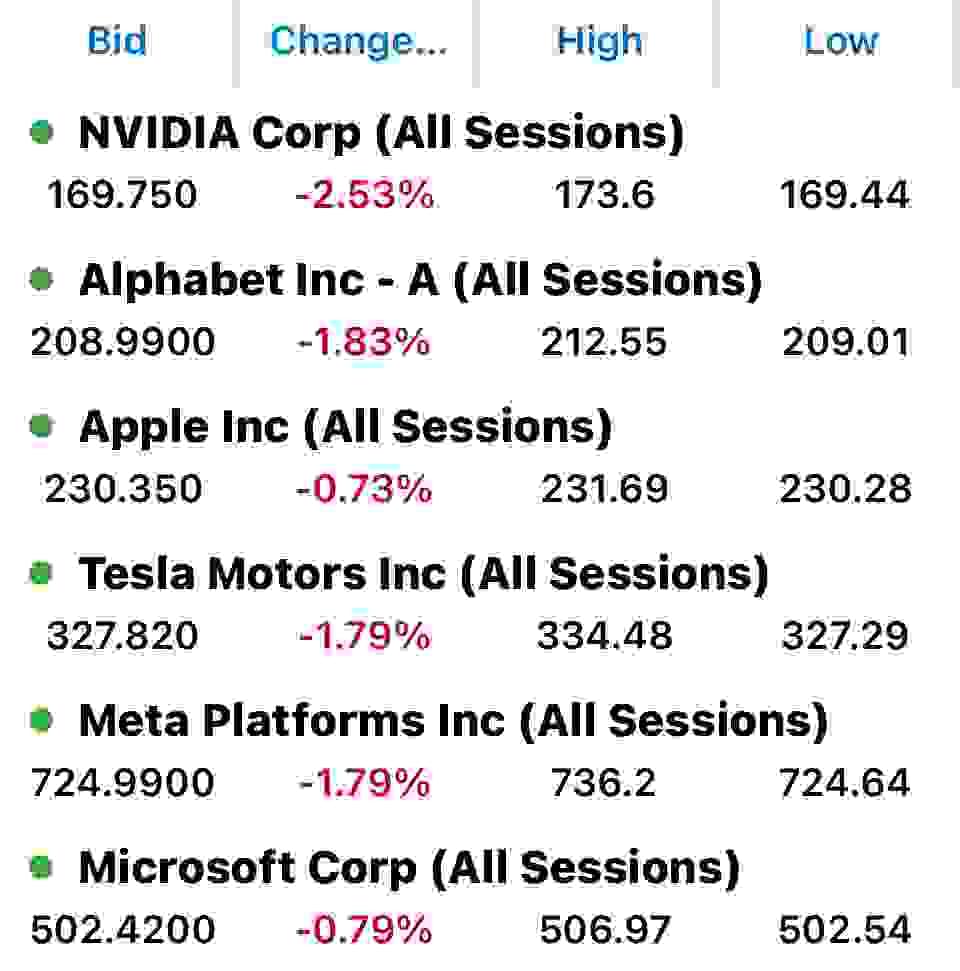Sort the list by the Bid column

click(117, 41)
